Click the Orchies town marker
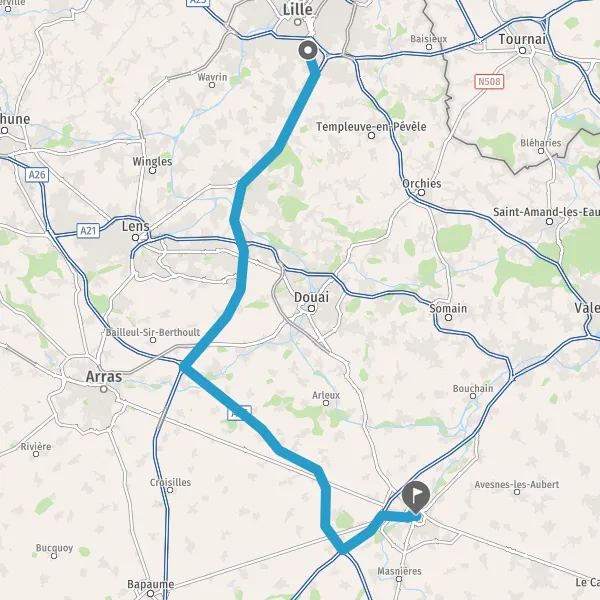This screenshot has height=600, width=600. click(x=421, y=192)
